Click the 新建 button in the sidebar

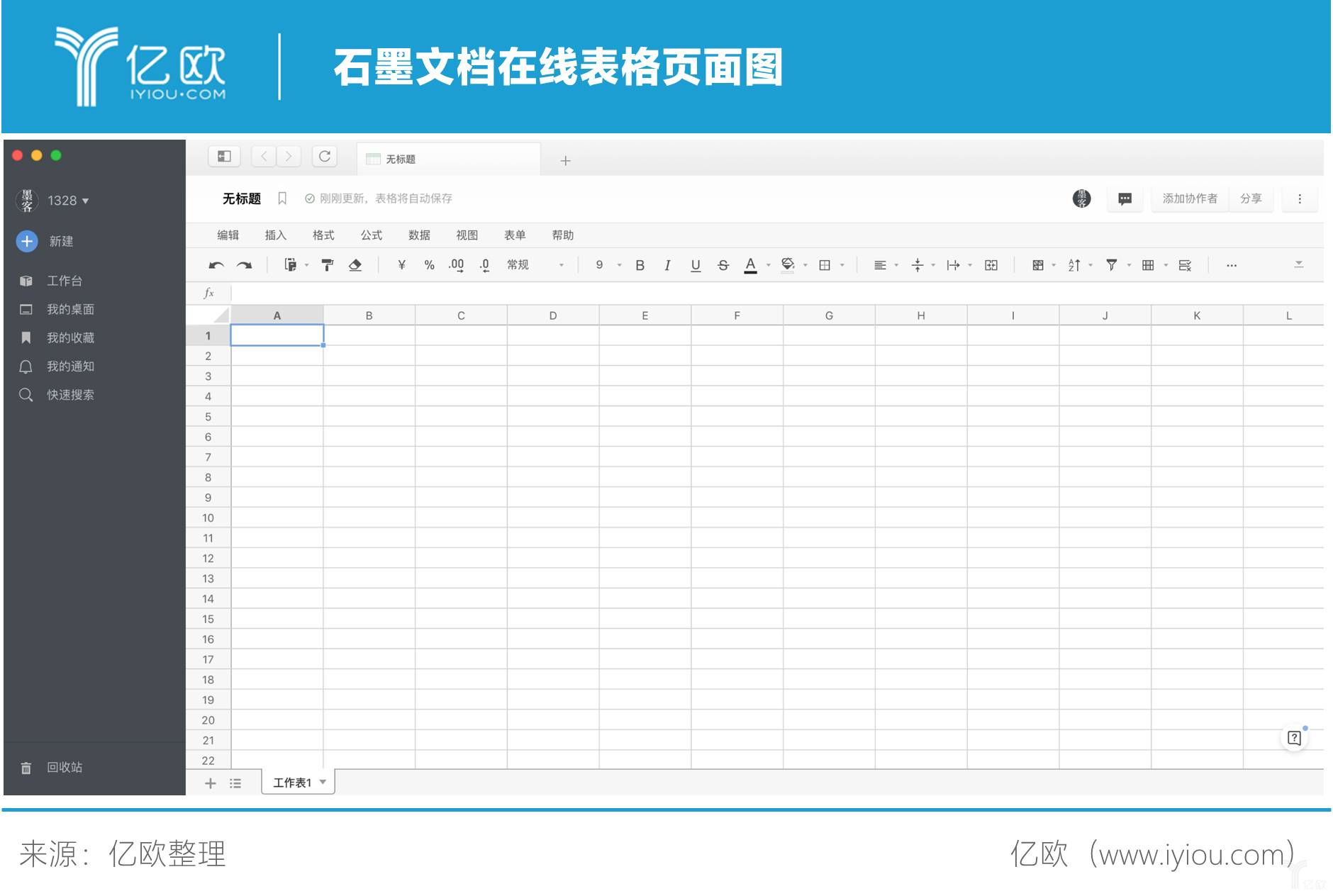pos(45,241)
